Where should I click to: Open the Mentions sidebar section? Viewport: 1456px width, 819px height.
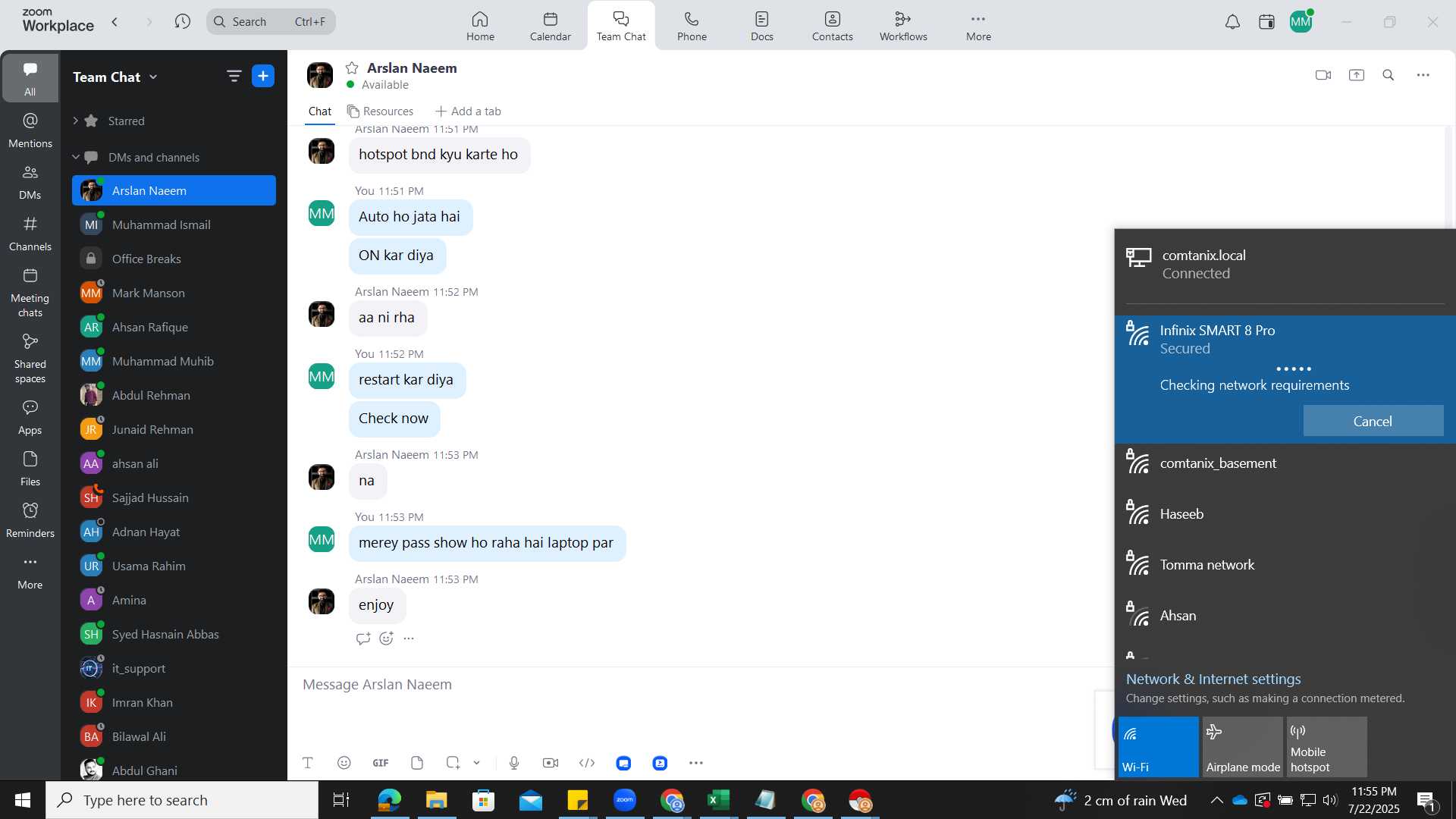coord(30,130)
